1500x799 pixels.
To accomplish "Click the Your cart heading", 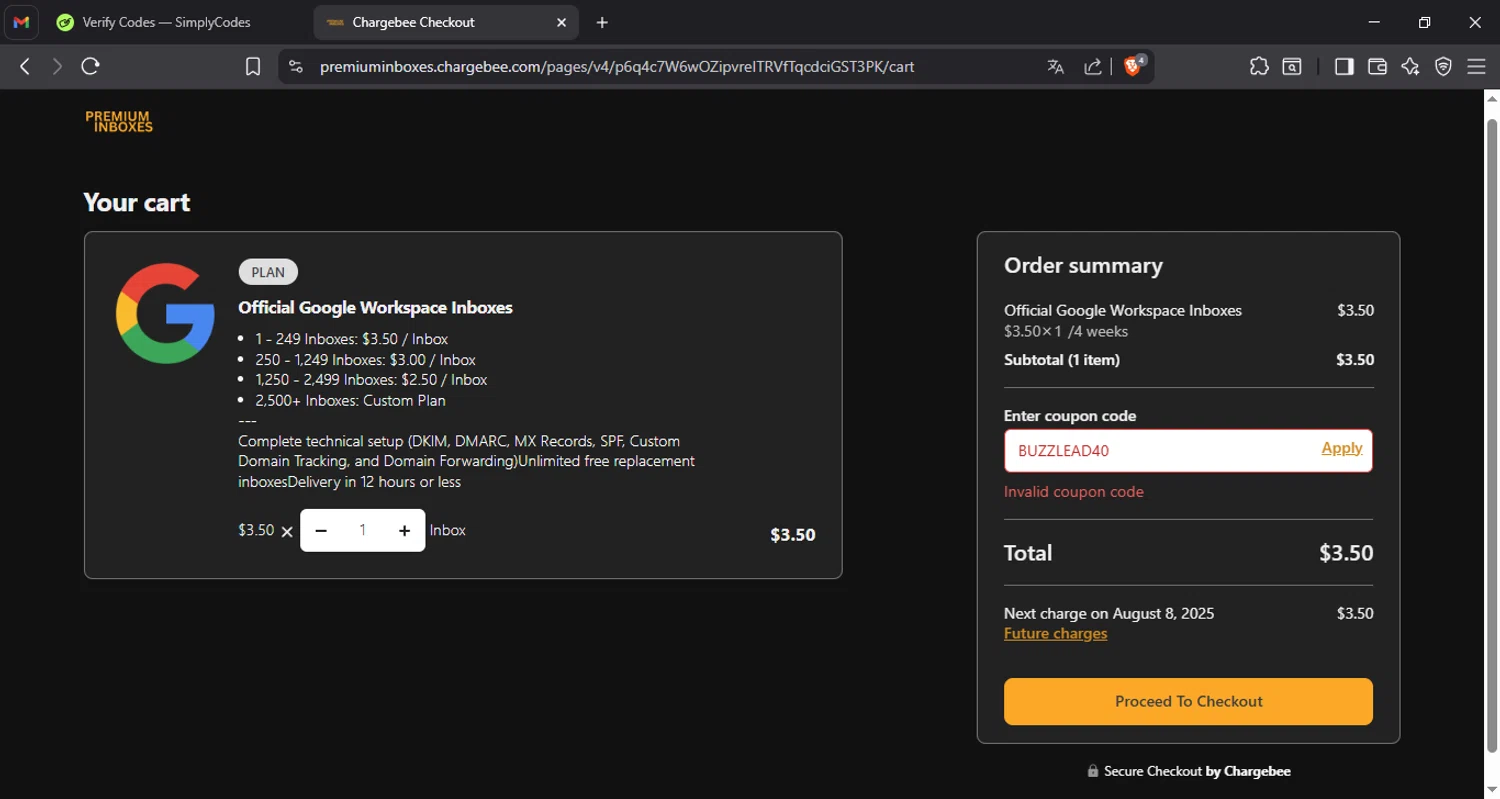I will 137,202.
